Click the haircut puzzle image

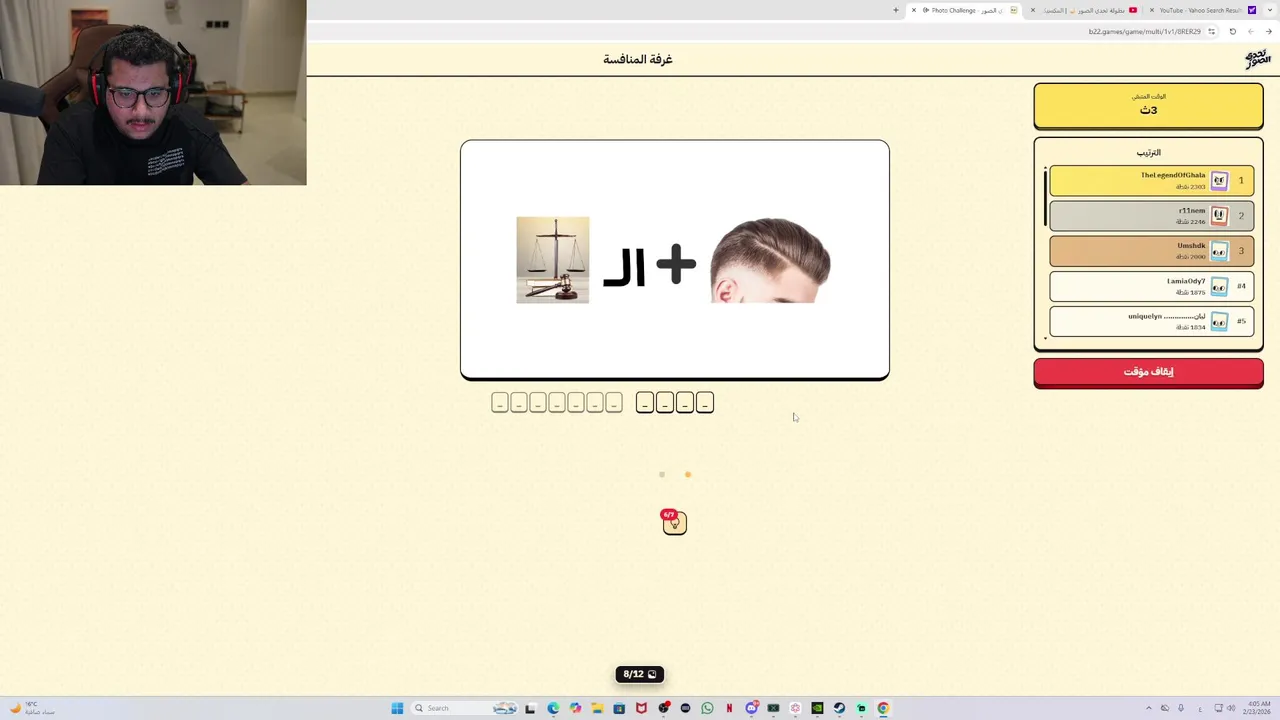[x=770, y=260]
